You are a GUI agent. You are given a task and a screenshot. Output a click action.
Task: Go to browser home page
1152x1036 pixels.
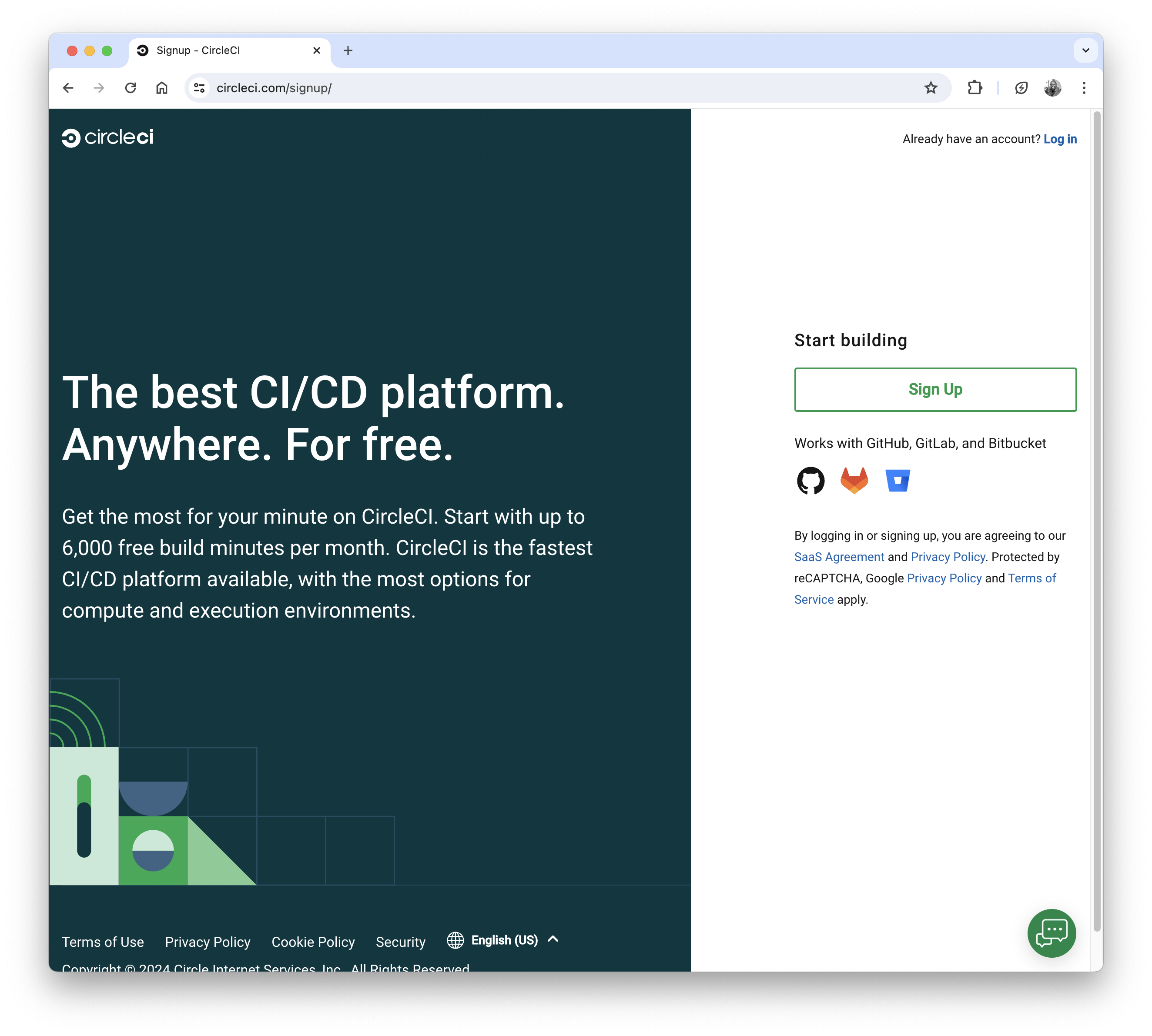162,88
